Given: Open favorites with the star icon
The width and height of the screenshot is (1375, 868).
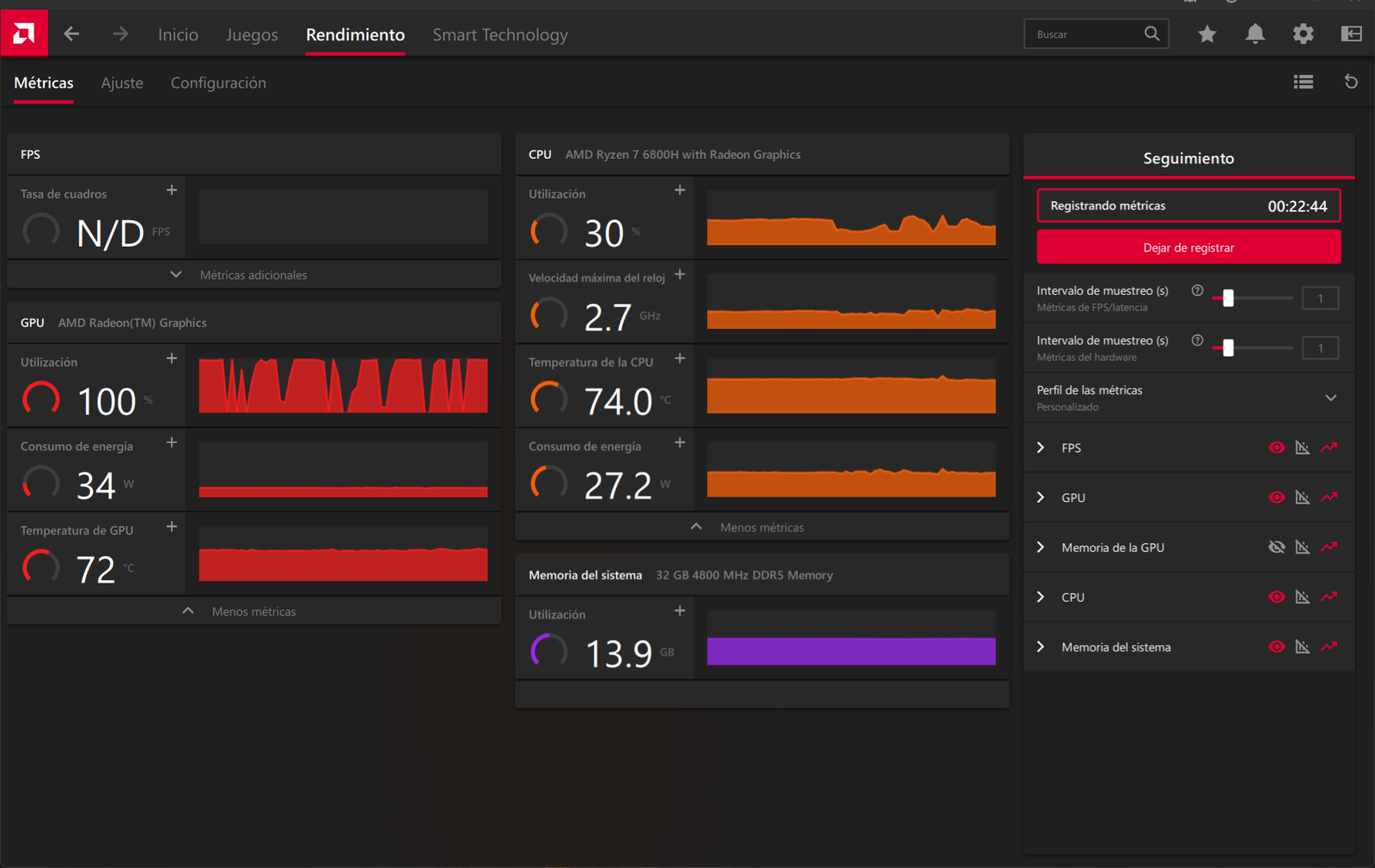Looking at the screenshot, I should click(1207, 34).
